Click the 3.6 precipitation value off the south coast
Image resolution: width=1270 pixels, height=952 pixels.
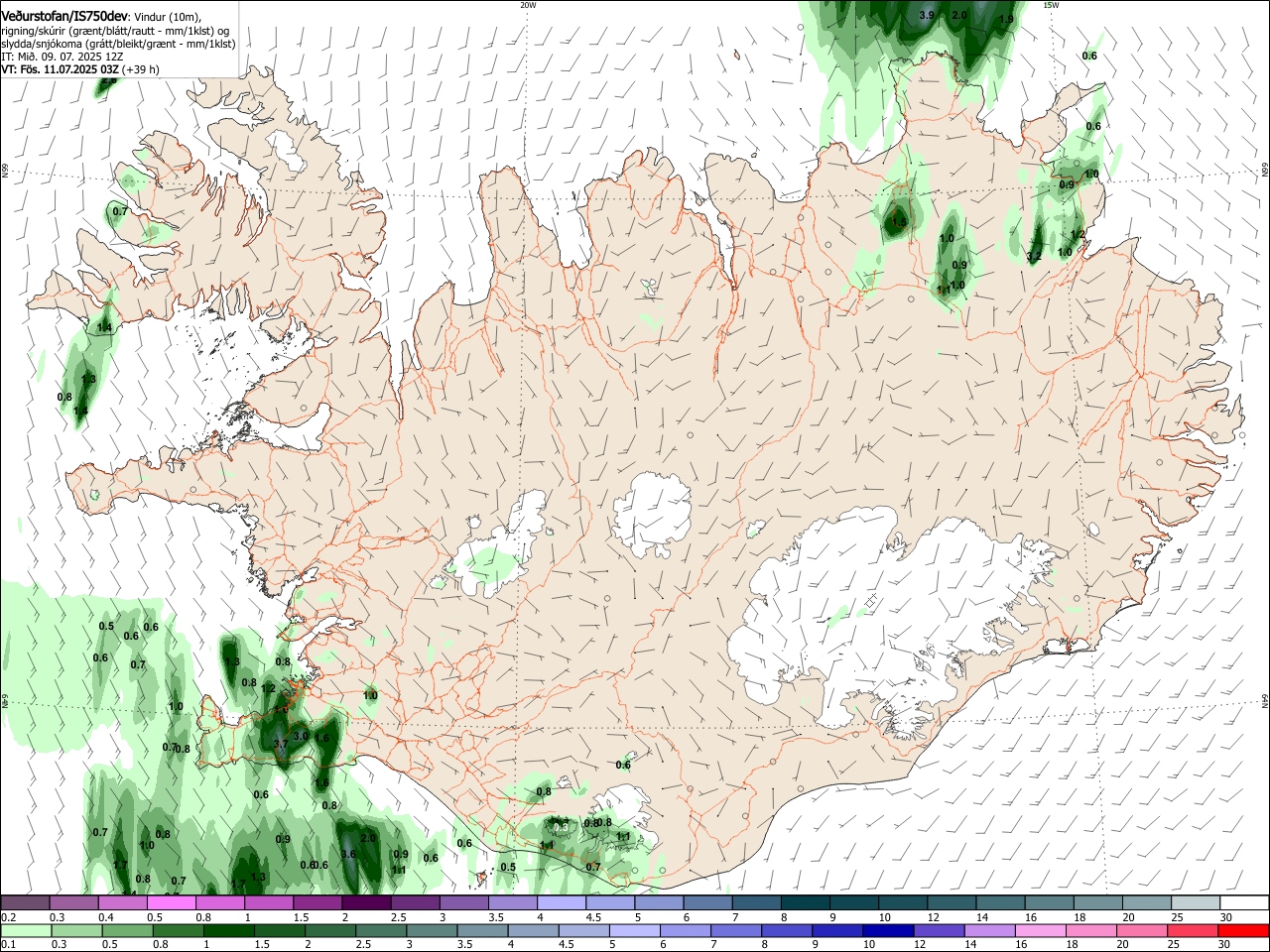pos(348,855)
